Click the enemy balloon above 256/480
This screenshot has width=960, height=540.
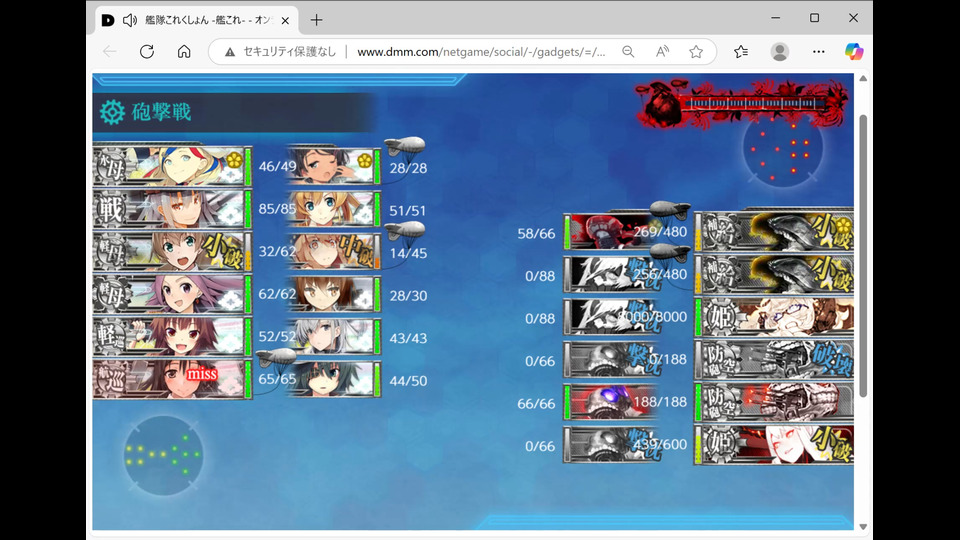(x=670, y=252)
